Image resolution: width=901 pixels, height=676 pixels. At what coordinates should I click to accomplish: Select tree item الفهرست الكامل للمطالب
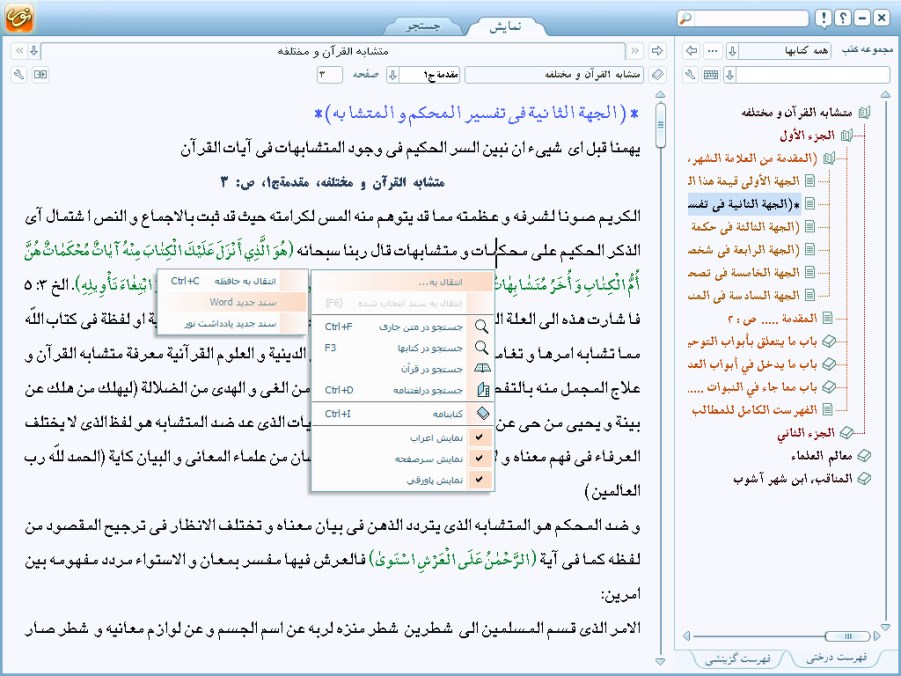click(x=754, y=410)
